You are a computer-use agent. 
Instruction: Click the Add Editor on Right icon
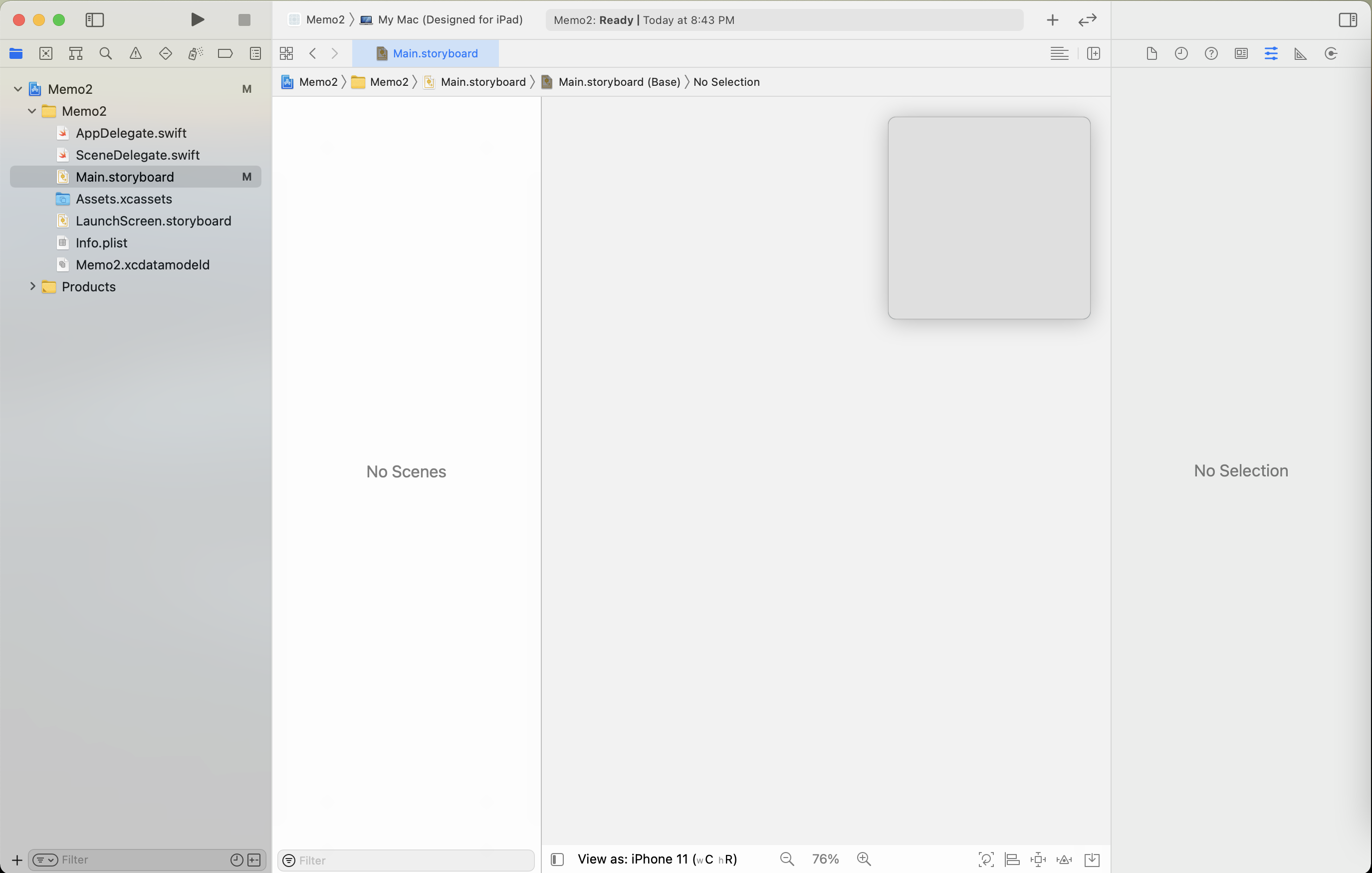coord(1093,53)
